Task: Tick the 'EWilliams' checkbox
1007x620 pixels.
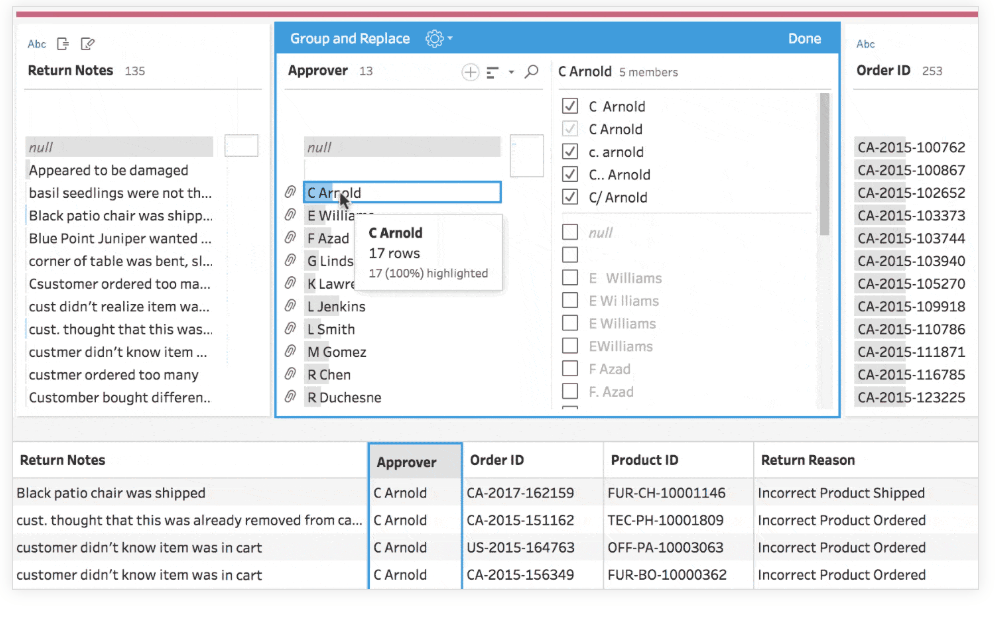Action: [x=570, y=346]
